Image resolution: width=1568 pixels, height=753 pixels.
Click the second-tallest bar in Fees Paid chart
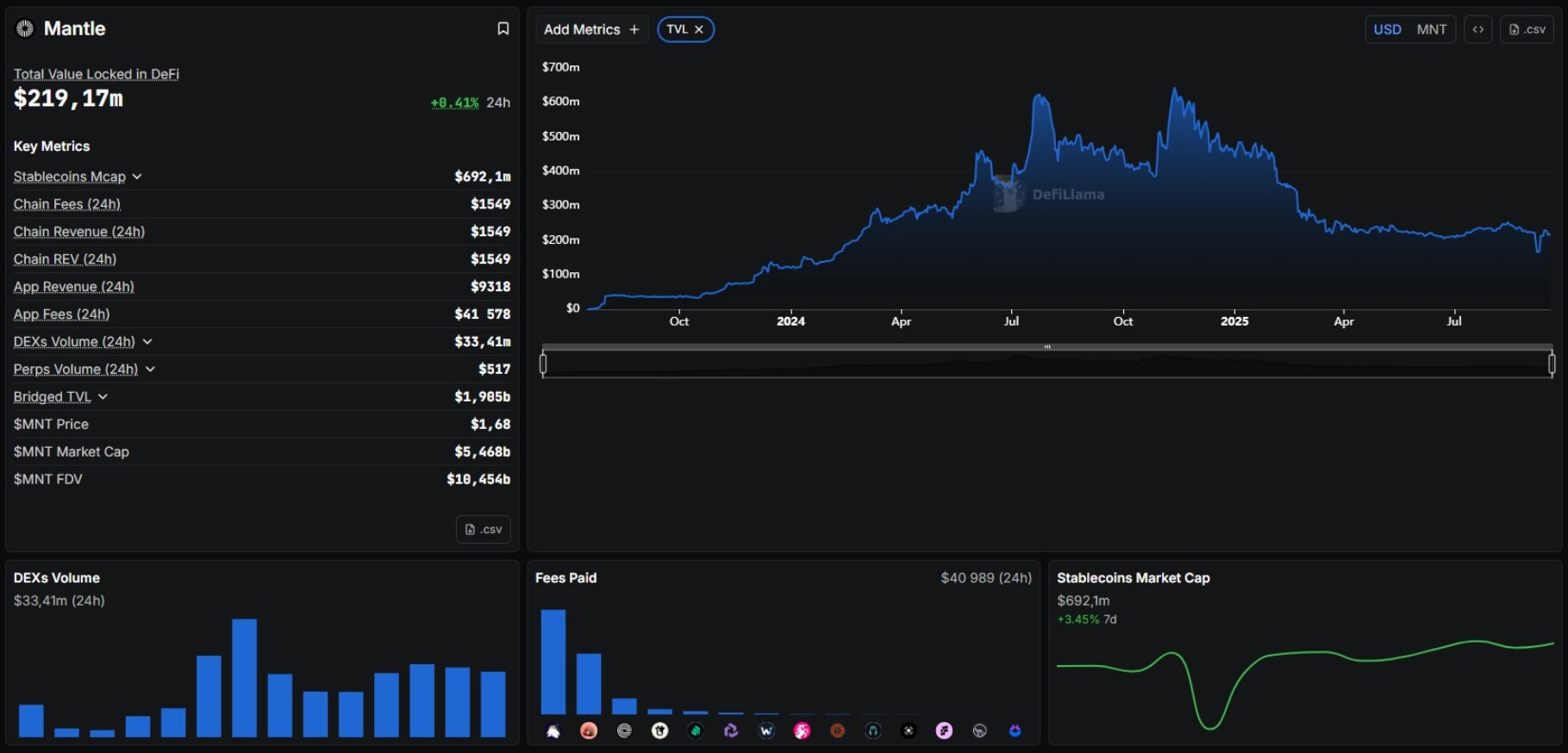(x=589, y=684)
